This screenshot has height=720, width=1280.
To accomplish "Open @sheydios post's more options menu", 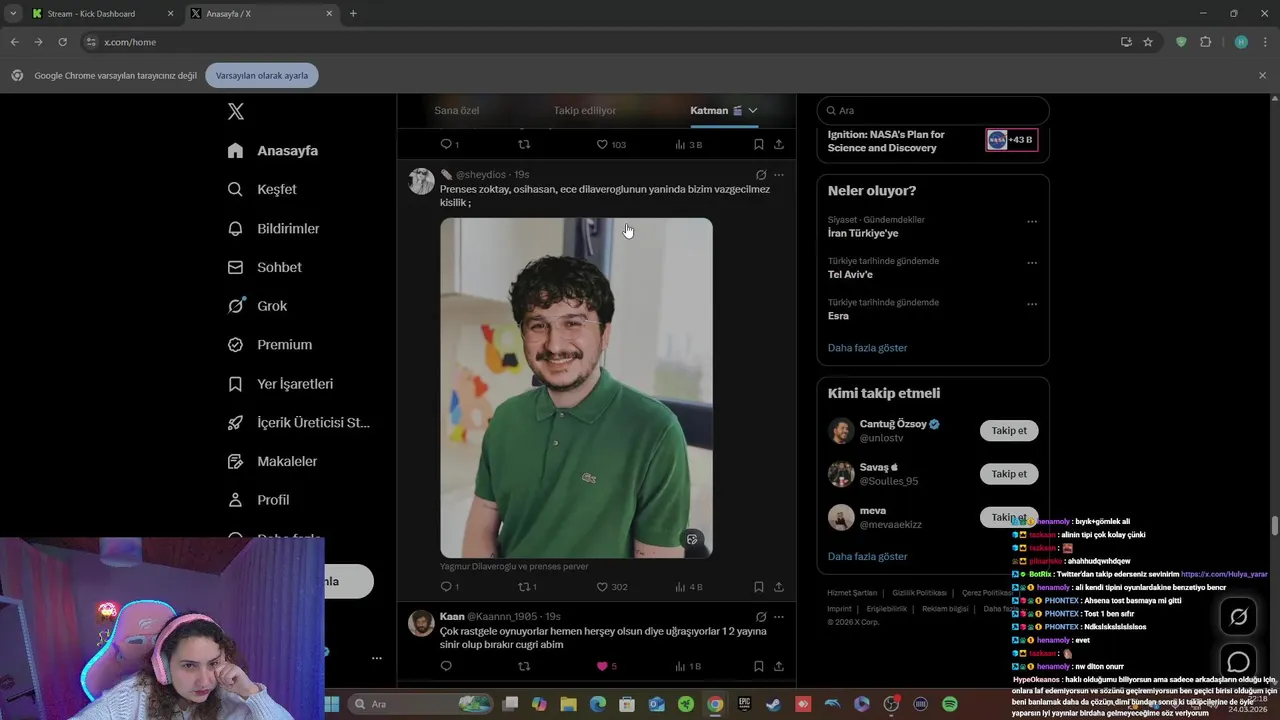I will click(779, 175).
